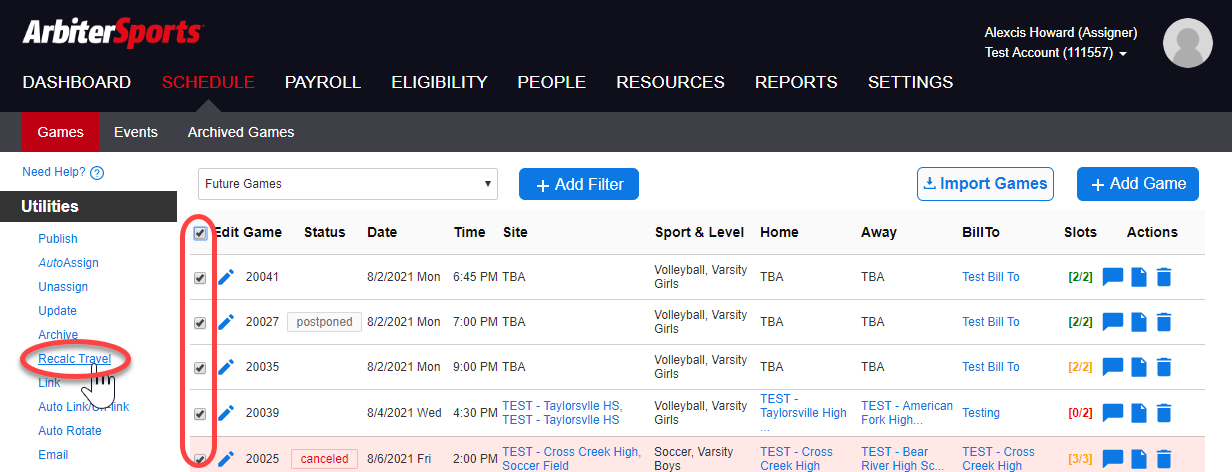Viewport: 1232px width, 472px height.
Task: Delete game 20027 with trash icon
Action: click(x=1164, y=322)
